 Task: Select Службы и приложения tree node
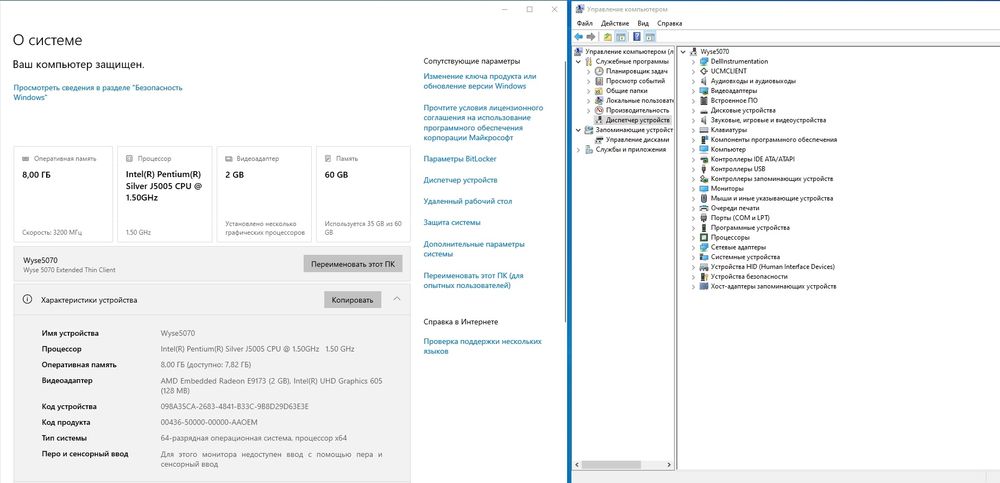[x=631, y=149]
